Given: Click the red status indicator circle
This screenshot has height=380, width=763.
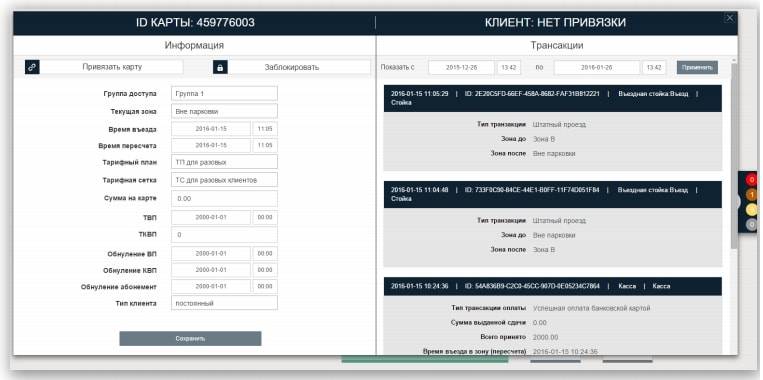Looking at the screenshot, I should tap(751, 180).
